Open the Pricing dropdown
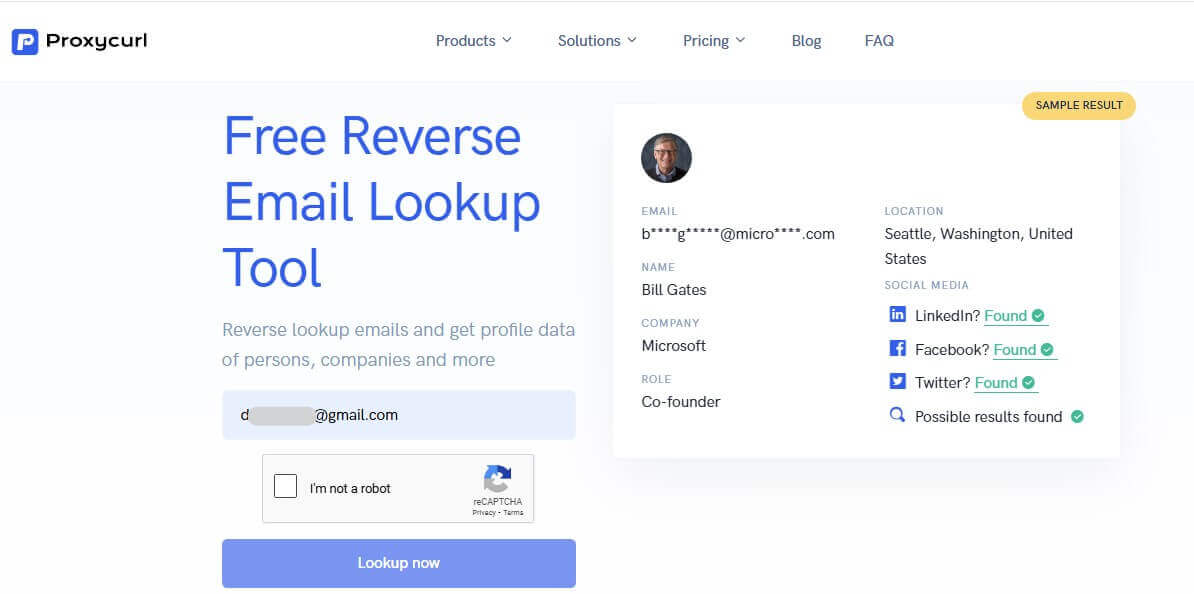 click(x=714, y=40)
